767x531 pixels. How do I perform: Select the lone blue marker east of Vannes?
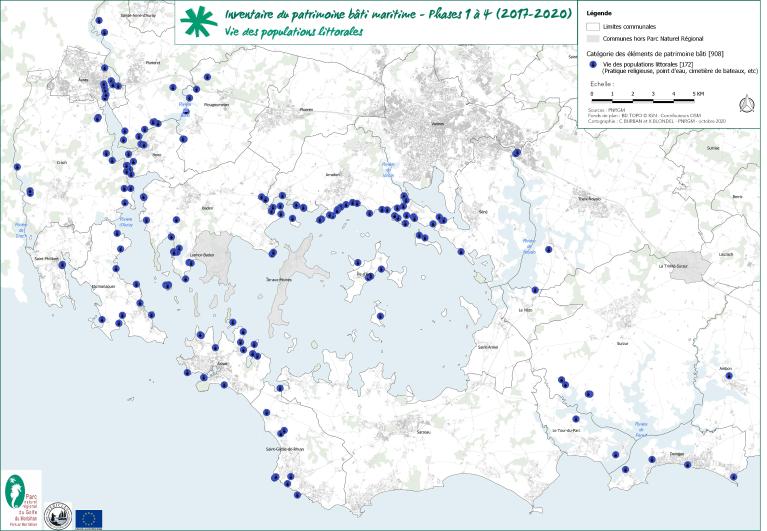(516, 153)
